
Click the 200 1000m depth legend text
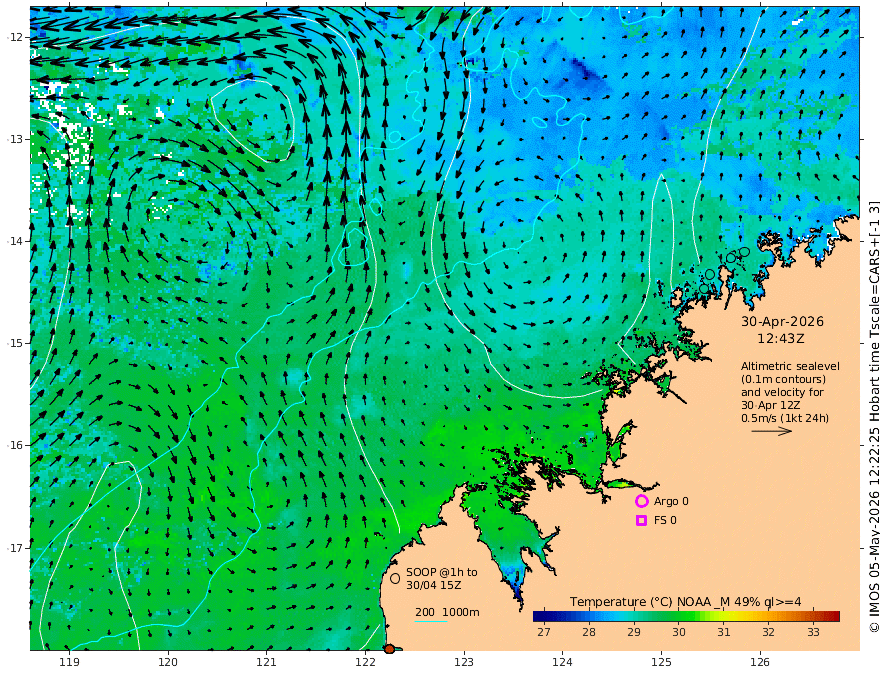coord(447,612)
